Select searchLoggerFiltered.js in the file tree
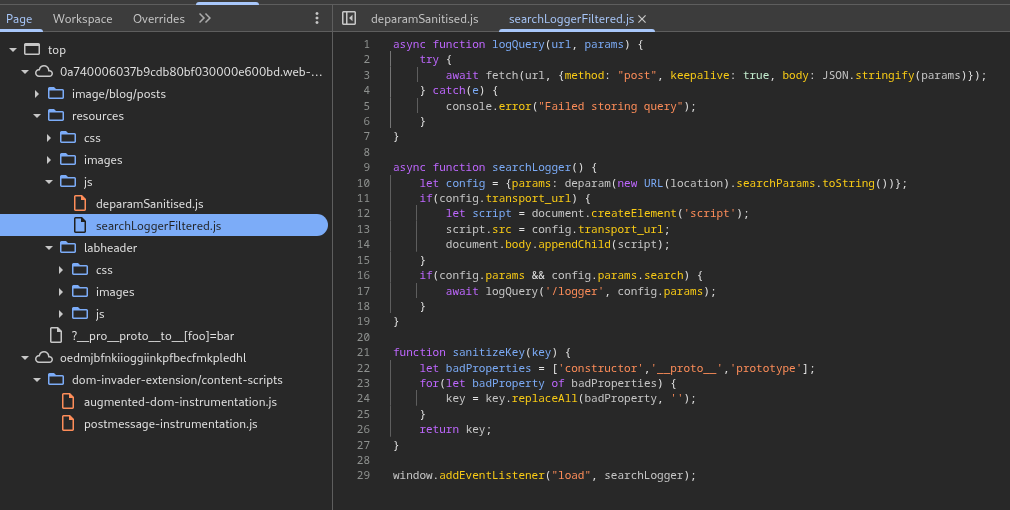Image resolution: width=1010 pixels, height=510 pixels. [158, 226]
